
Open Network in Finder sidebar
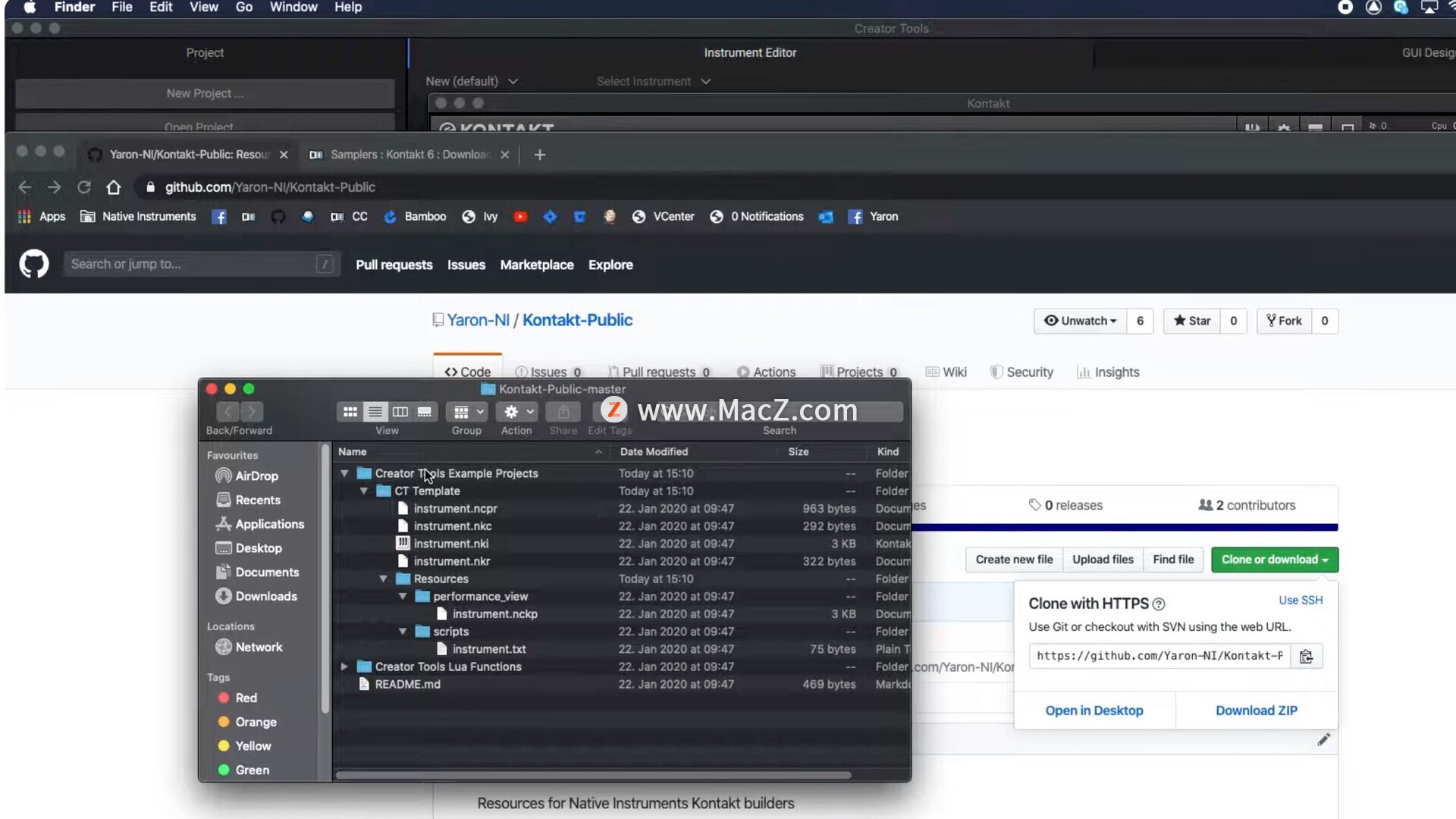point(249,648)
